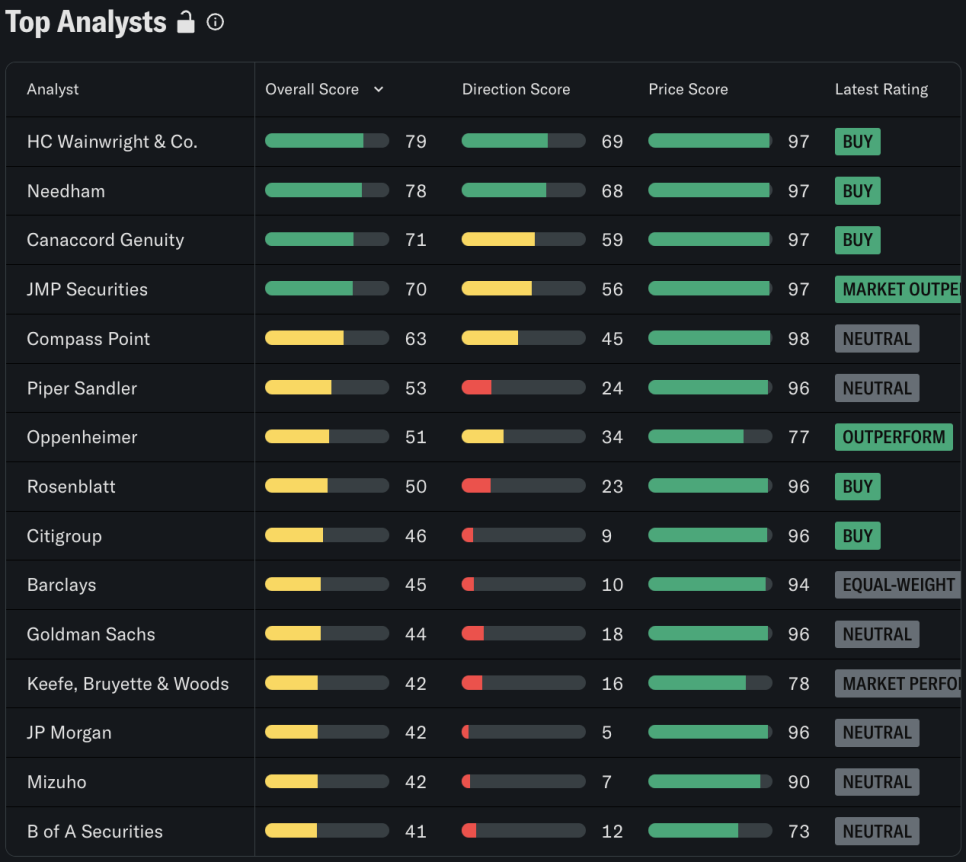Click the Top Analysts heading
The width and height of the screenshot is (966, 862).
pyautogui.click(x=86, y=23)
